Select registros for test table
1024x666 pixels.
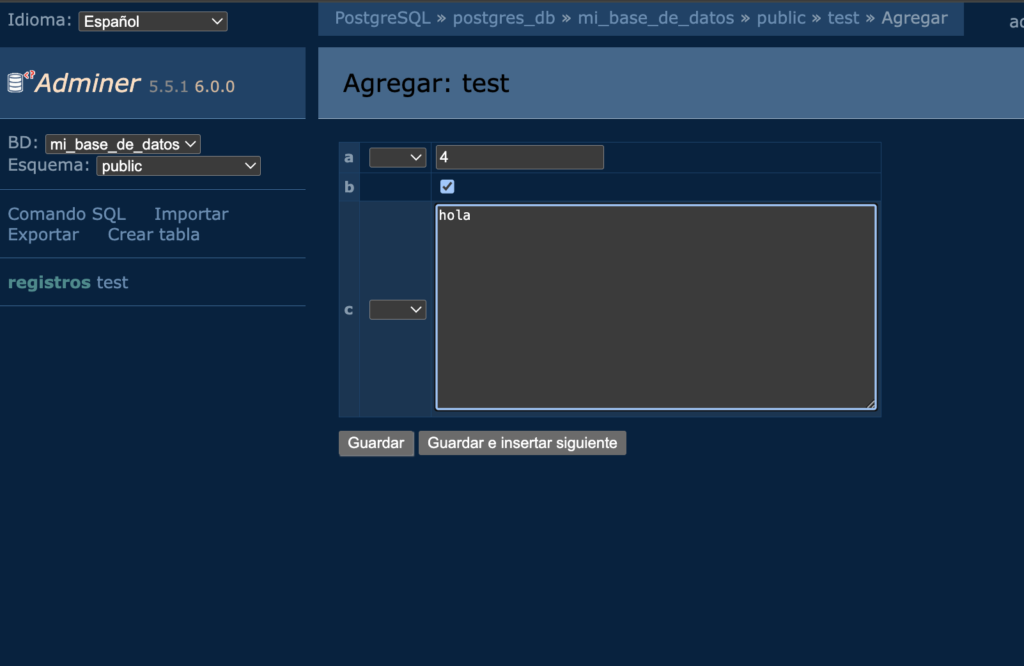[49, 283]
